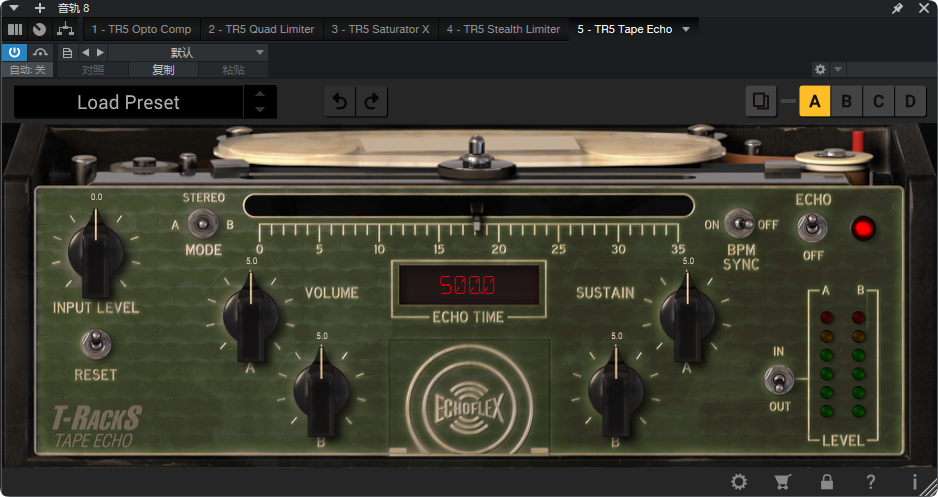Switch to 4 - TR5 Stealth Limiter tab

[503, 29]
